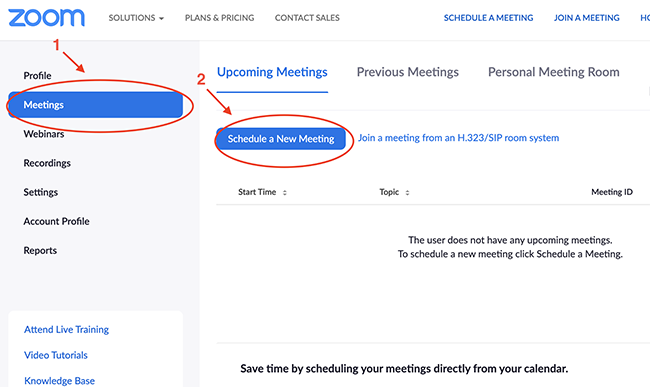Open Contact Sales page
This screenshot has height=387, width=650.
click(307, 18)
